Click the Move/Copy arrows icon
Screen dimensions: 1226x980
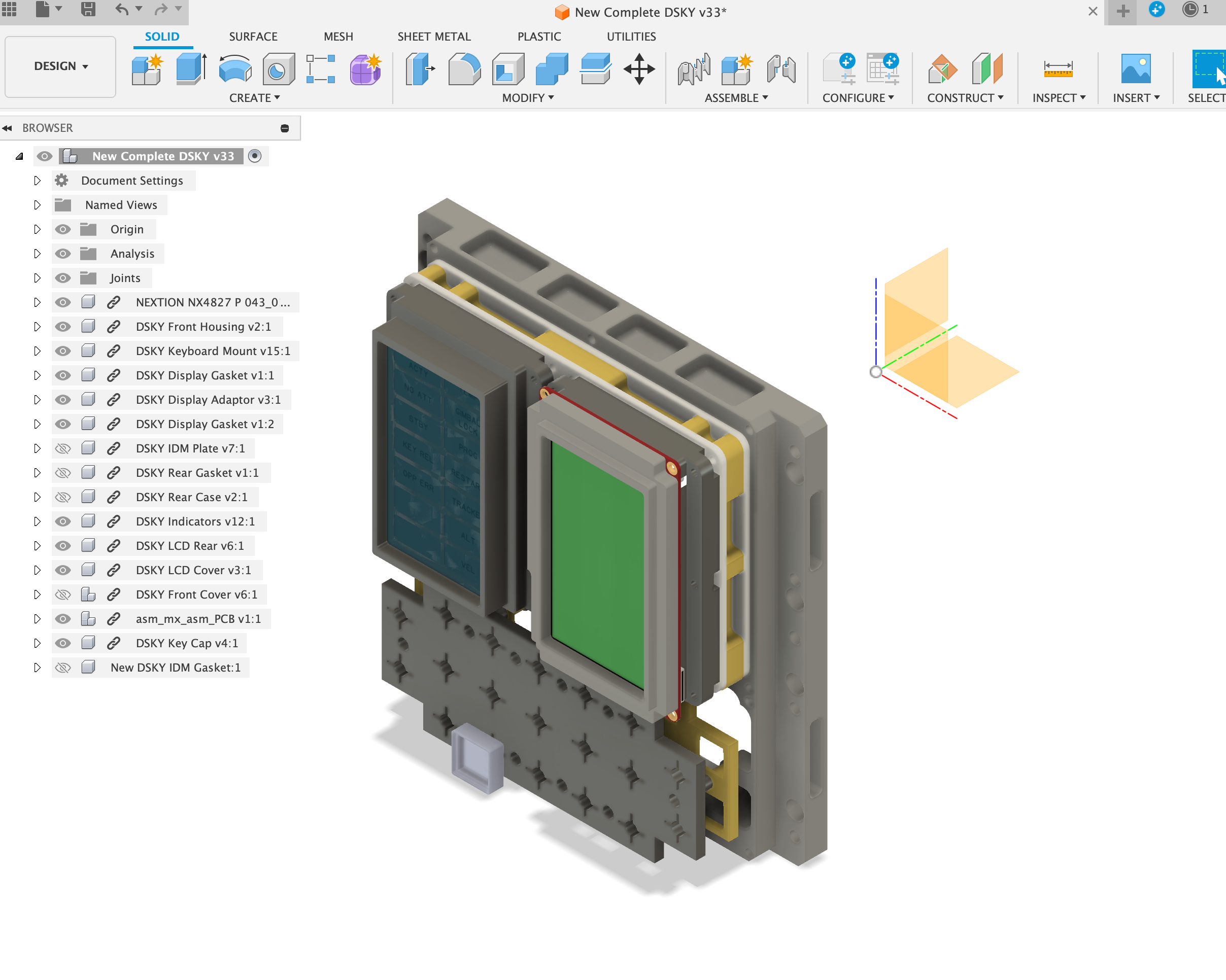(x=638, y=69)
